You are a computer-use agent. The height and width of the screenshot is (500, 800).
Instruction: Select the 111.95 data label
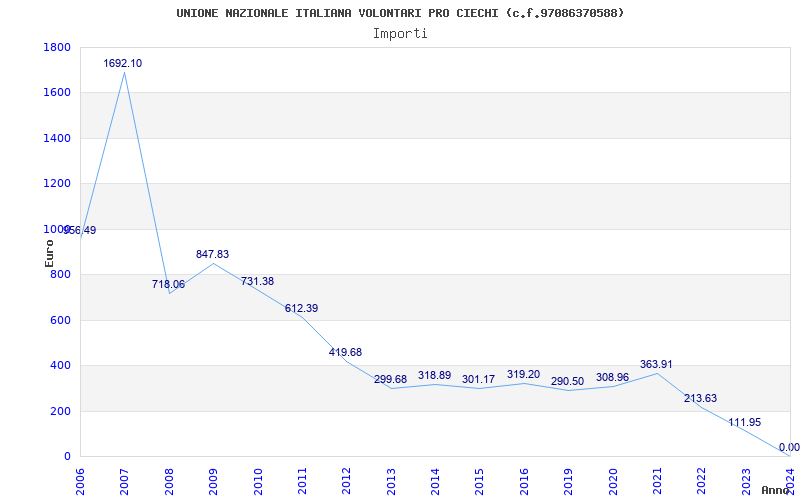745,422
